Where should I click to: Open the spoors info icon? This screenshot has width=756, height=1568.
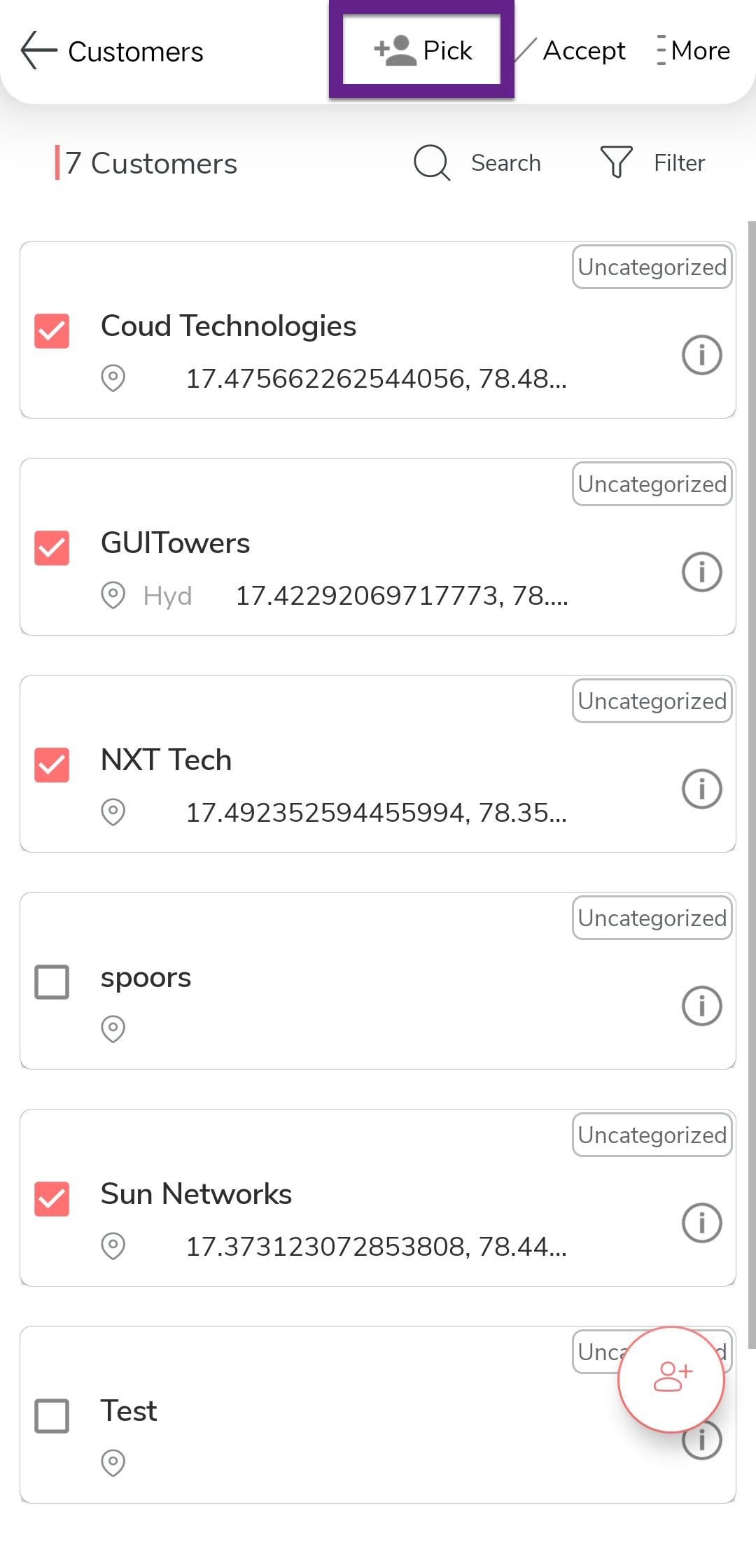pos(701,1006)
